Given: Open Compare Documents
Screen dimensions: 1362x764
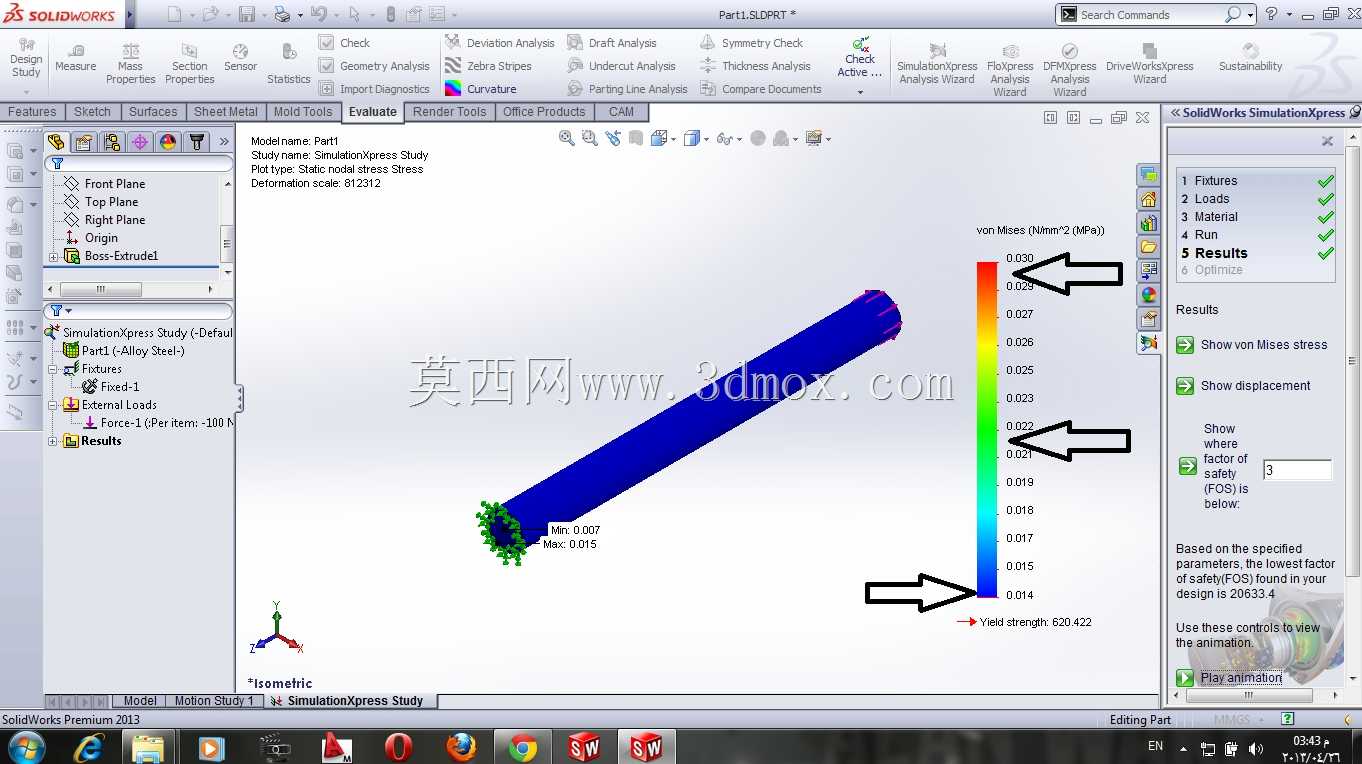Looking at the screenshot, I should coord(760,89).
